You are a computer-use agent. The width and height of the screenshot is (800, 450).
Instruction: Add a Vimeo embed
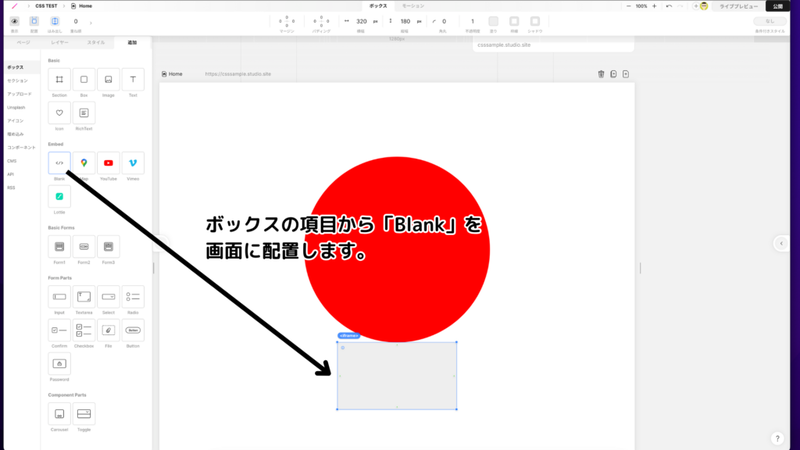133,163
